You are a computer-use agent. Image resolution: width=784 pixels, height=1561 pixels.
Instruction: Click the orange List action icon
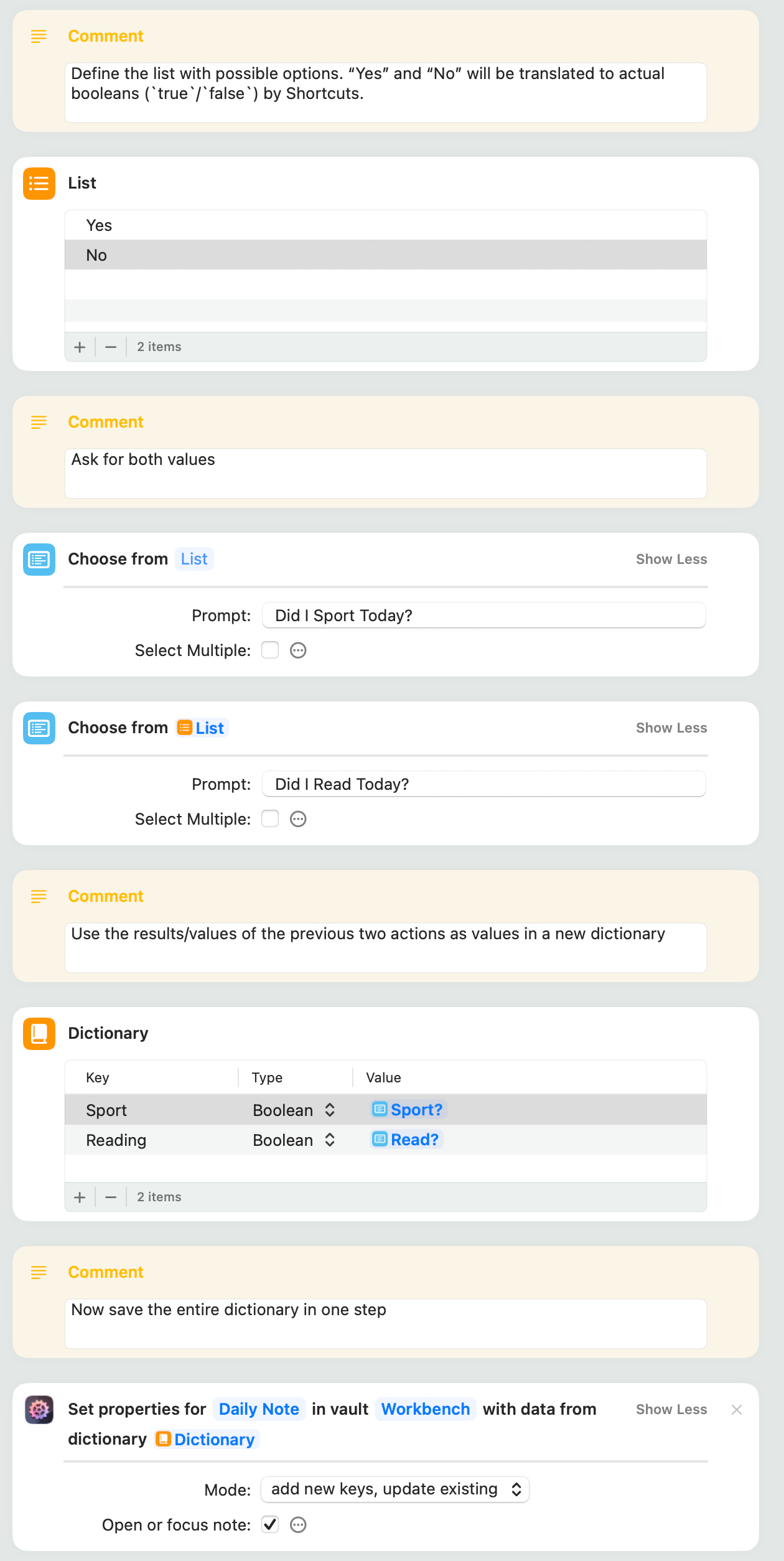39,184
